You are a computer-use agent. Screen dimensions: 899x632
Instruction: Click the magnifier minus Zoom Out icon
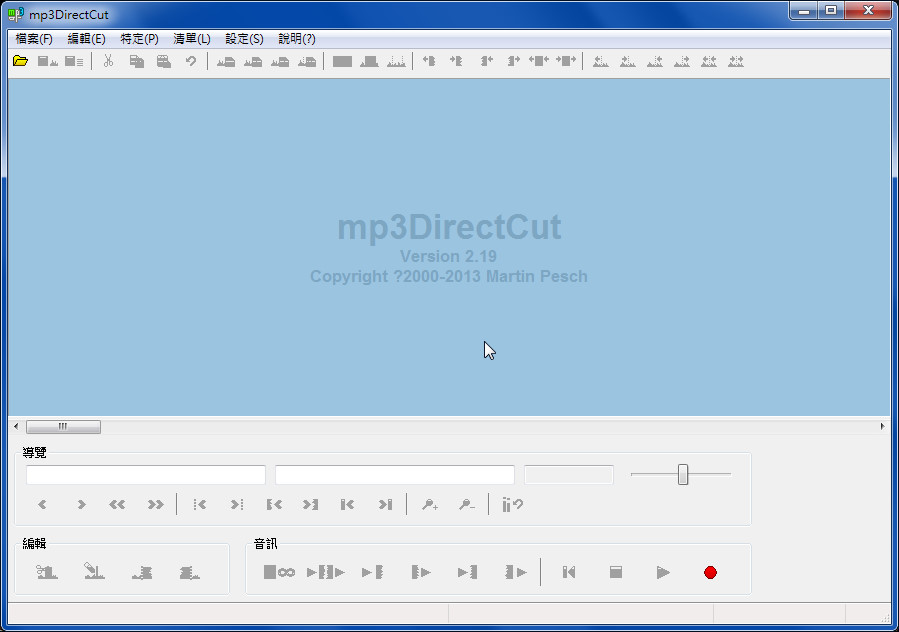[467, 505]
